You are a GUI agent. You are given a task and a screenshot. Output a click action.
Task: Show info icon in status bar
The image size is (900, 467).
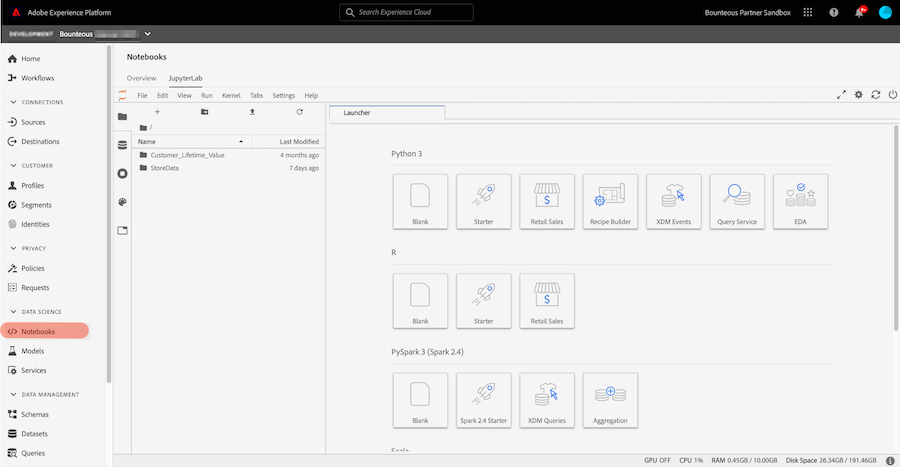[x=890, y=460]
